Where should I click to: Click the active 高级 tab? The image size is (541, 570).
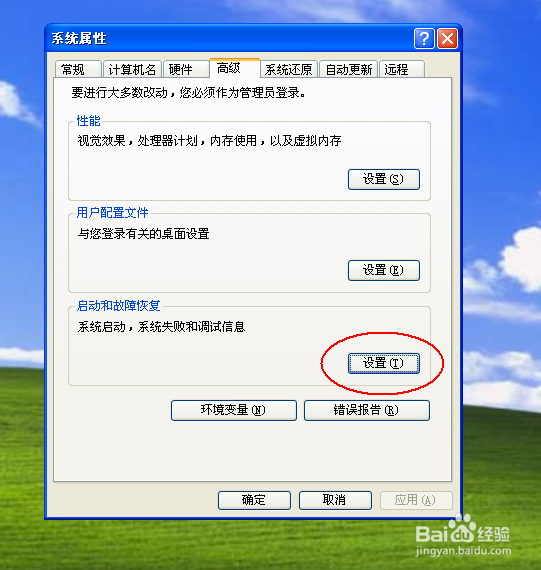pyautogui.click(x=235, y=68)
